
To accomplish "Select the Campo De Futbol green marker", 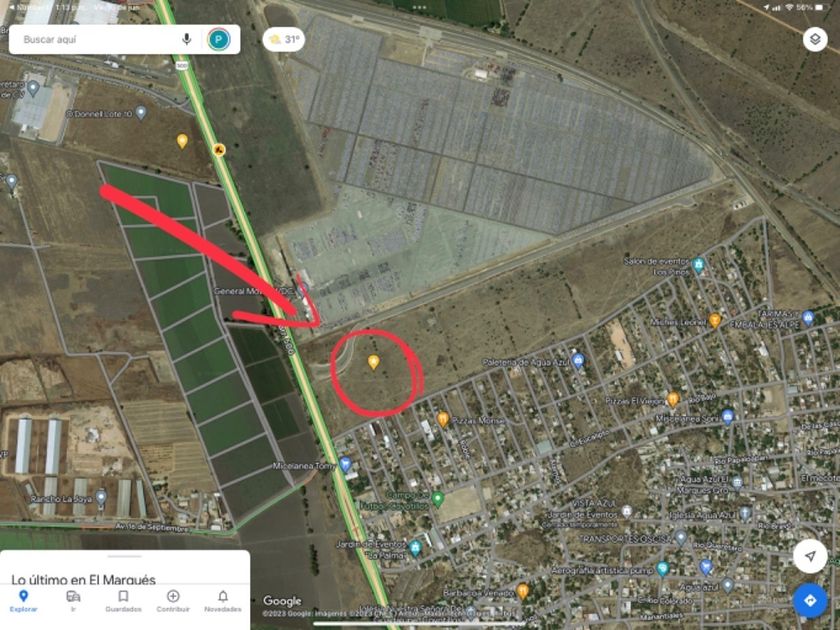I will point(438,499).
